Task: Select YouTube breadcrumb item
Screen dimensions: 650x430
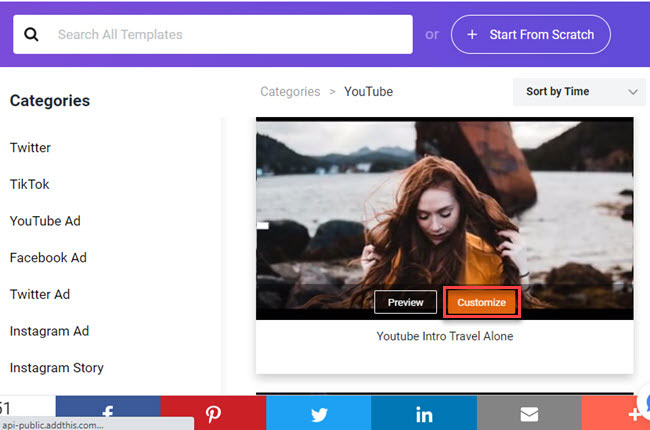Action: click(369, 91)
